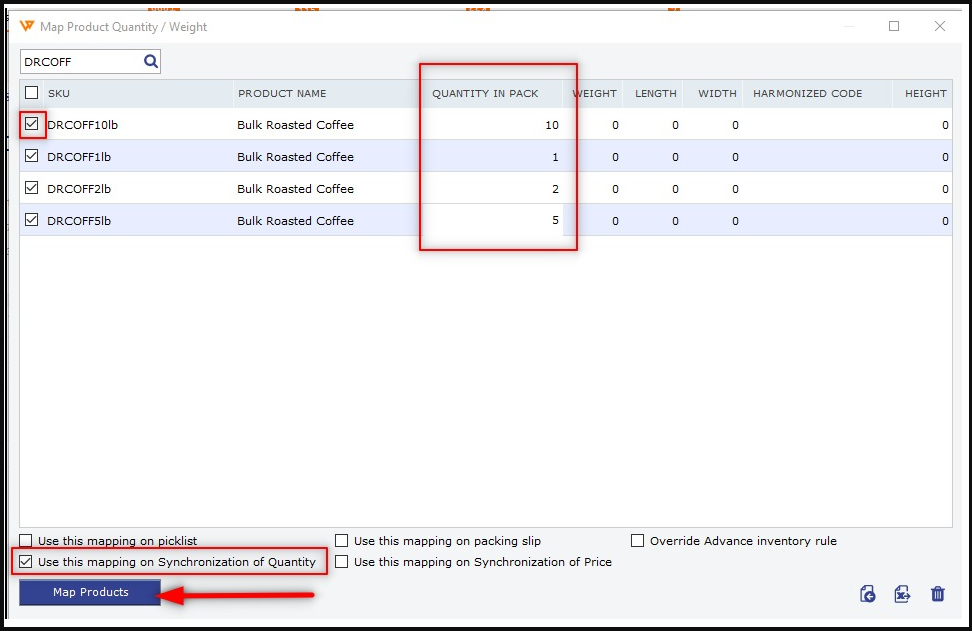Click the trash delete icon
Image resolution: width=972 pixels, height=631 pixels.
tap(938, 594)
